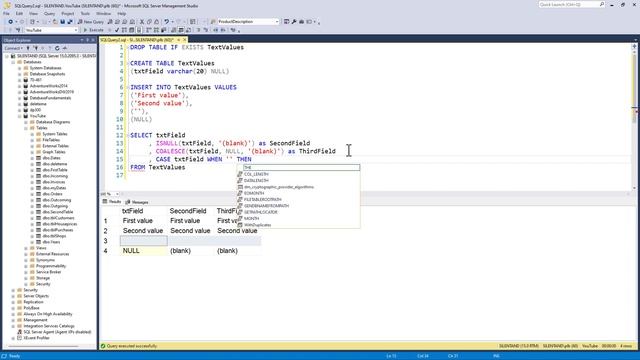Open the Query menu
This screenshot has height=360, width=640.
(49, 13)
